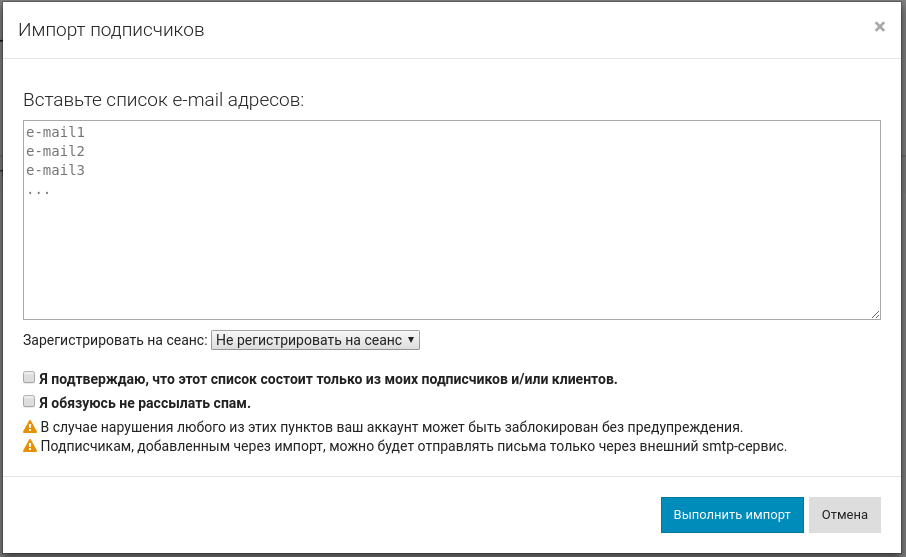Screen dimensions: 906x557
Task: Enable the 'Я обязуюсь не рассылать спам' checkbox
Action: click(29, 402)
